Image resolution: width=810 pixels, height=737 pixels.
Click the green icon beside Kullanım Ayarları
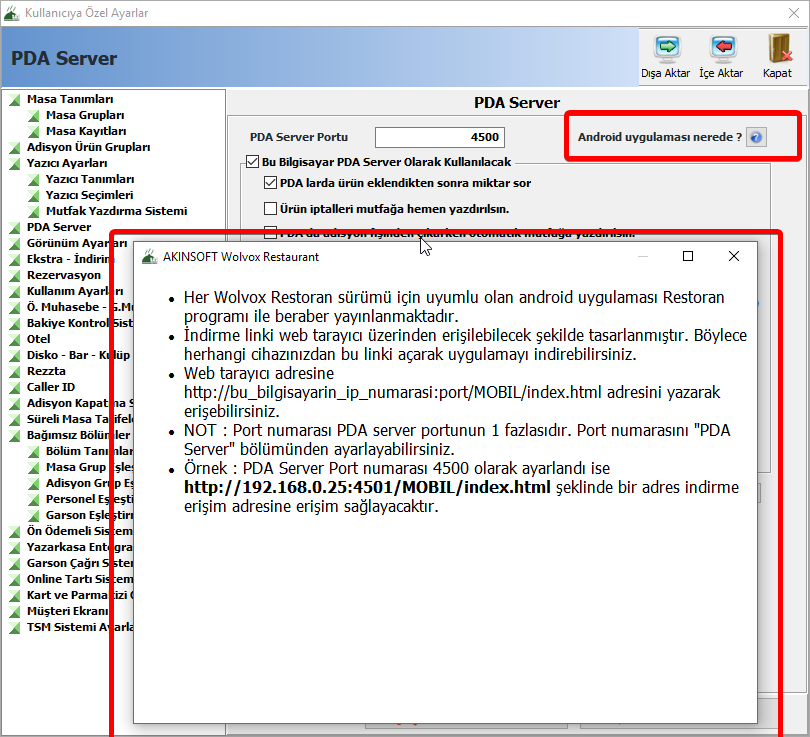point(14,292)
